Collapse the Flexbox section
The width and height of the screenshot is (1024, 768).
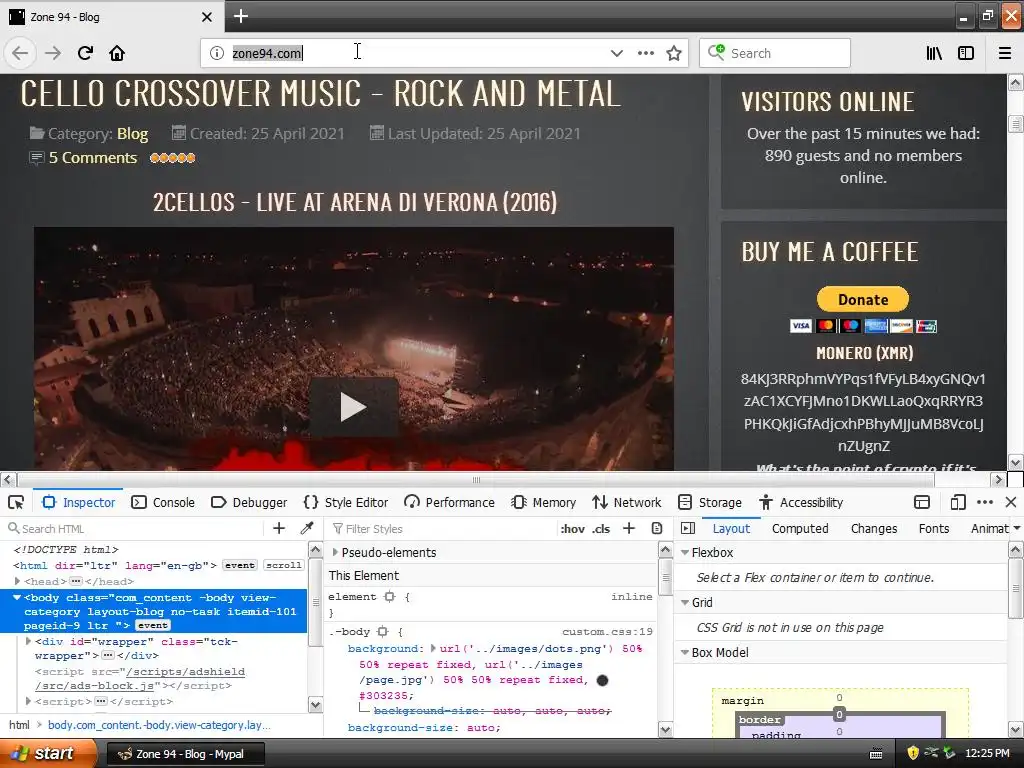[685, 552]
